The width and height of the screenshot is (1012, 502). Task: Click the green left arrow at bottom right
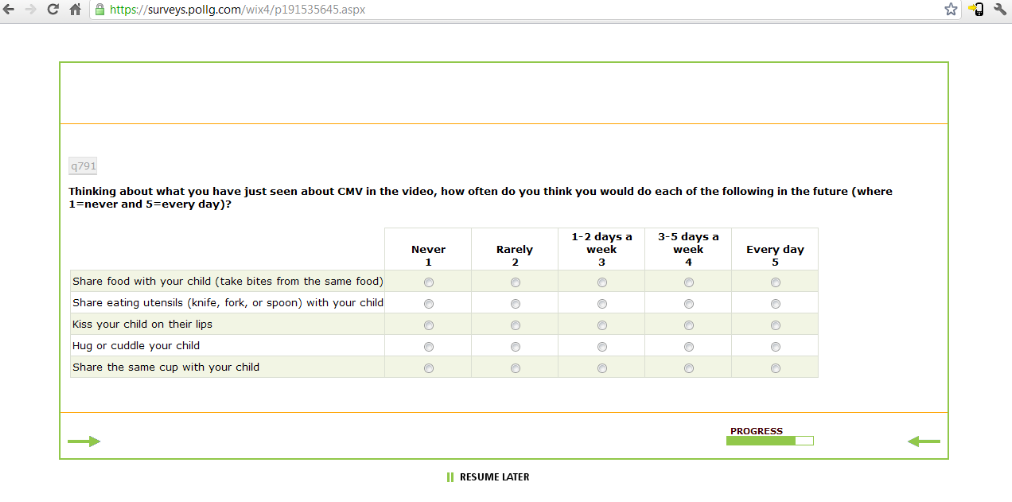(x=924, y=441)
